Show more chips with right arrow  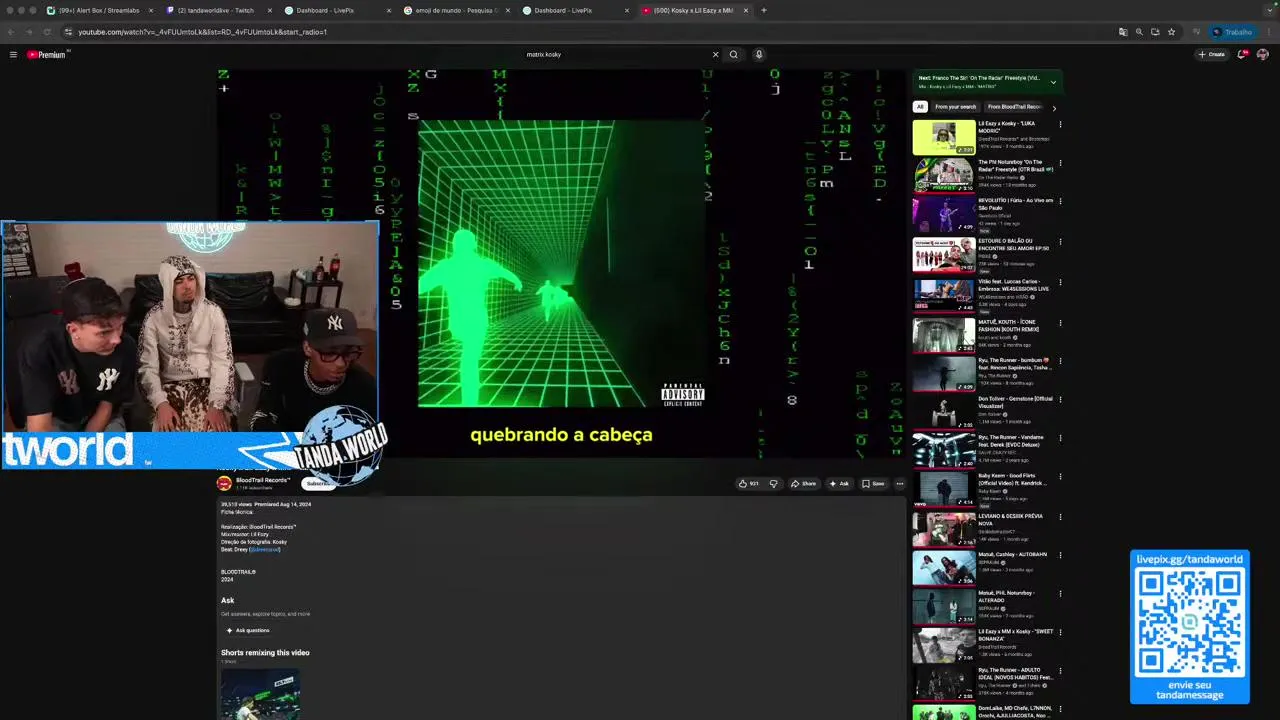tap(1054, 107)
